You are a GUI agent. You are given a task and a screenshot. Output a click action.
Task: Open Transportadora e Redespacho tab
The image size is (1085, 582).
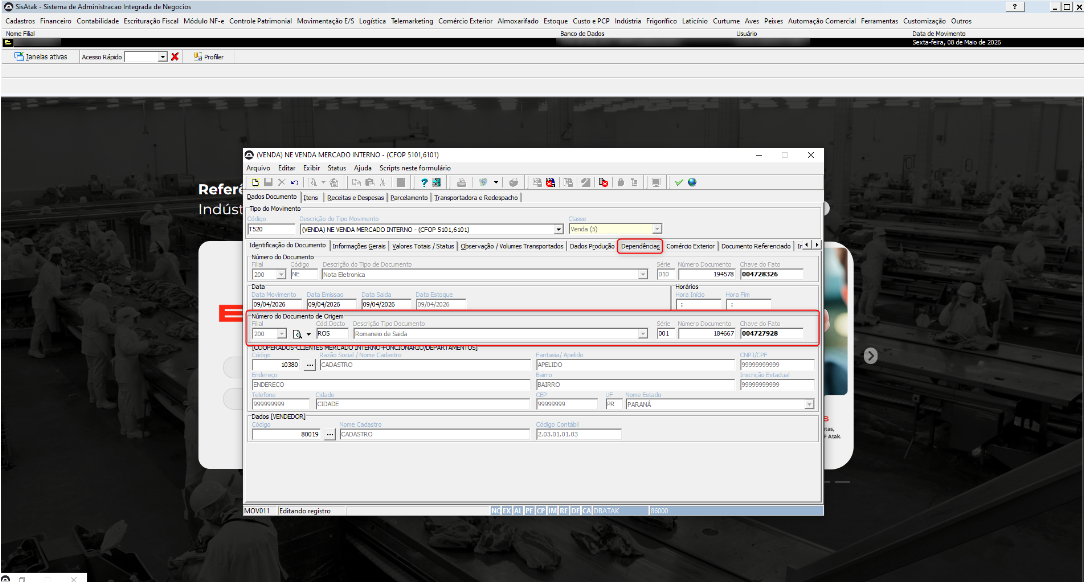pyautogui.click(x=476, y=197)
